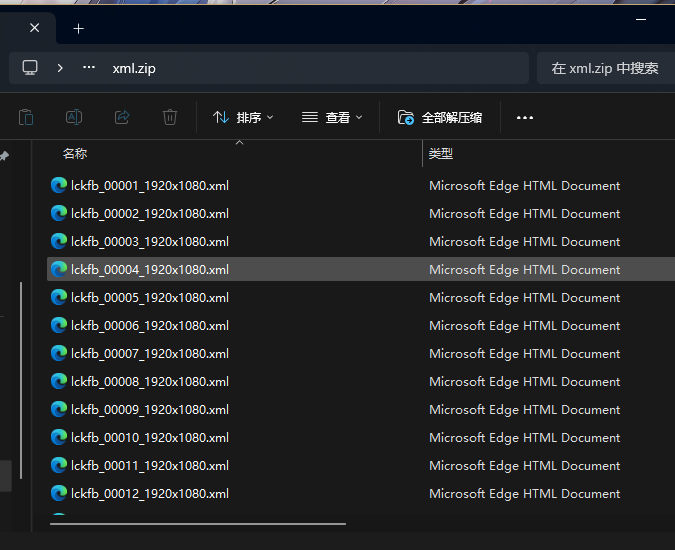Click the This PC monitor icon in address bar

coord(30,68)
